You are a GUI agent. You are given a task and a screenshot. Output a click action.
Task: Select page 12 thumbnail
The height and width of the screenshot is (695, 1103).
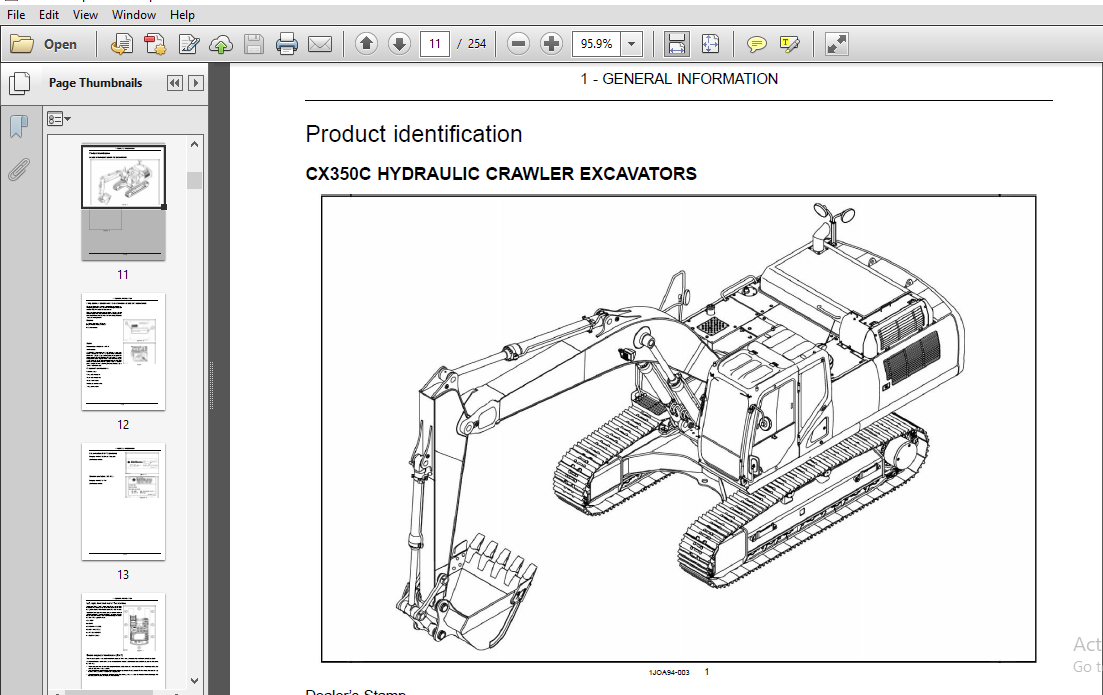coord(123,352)
